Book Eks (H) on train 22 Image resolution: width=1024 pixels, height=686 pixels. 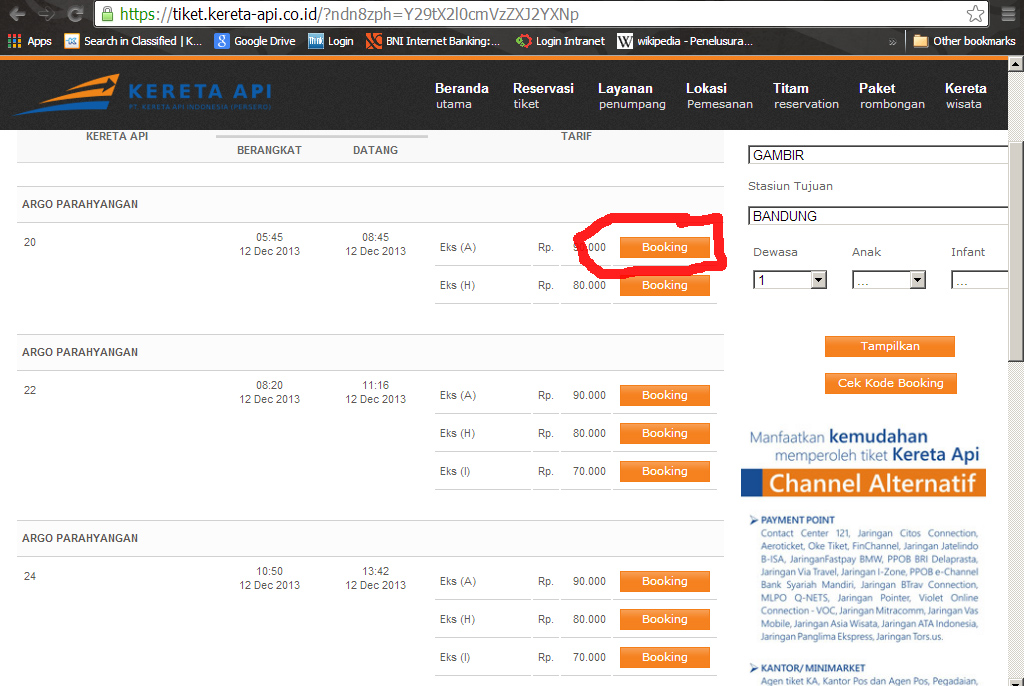click(664, 433)
